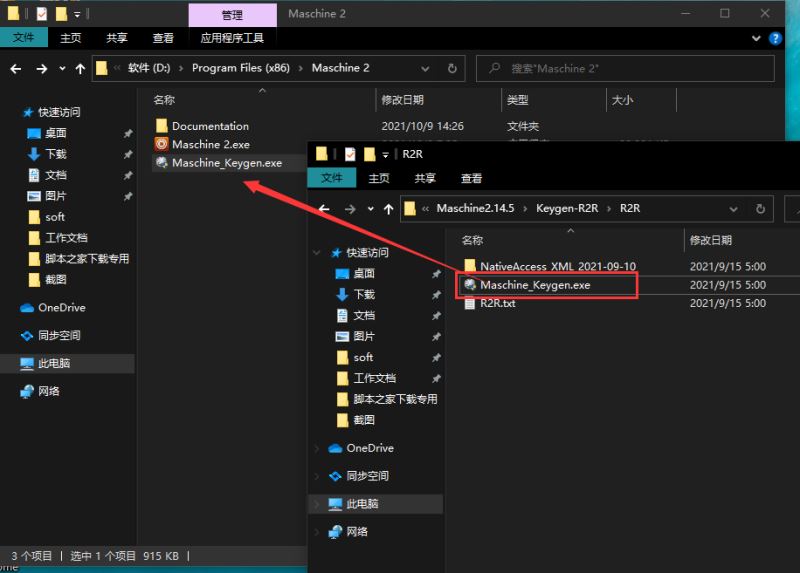Screen dimensions: 800x573
Task: Click Maschine2.14.5 breadcrumb
Action: 475,208
